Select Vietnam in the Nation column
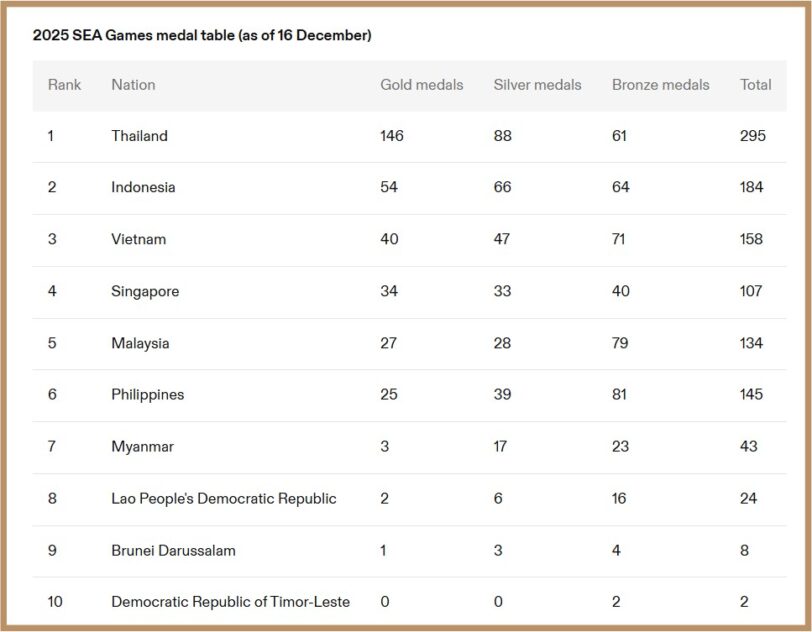The height and width of the screenshot is (632, 812). pyautogui.click(x=138, y=239)
